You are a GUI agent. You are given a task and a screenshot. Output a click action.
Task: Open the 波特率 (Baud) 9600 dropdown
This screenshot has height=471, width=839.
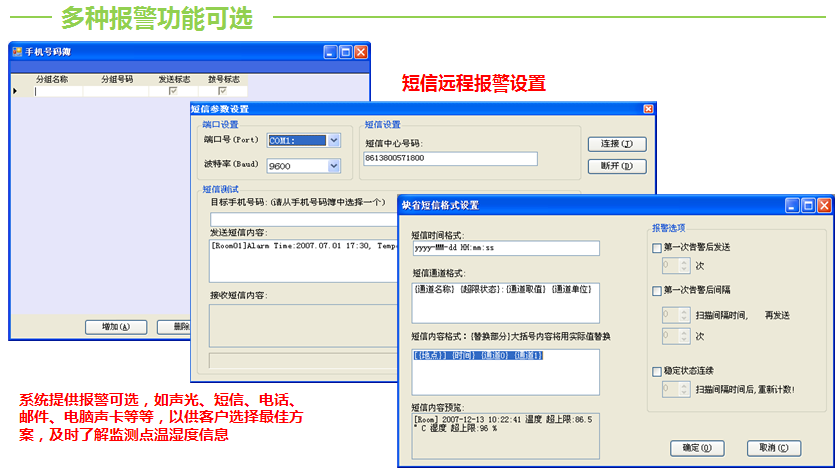coord(334,166)
